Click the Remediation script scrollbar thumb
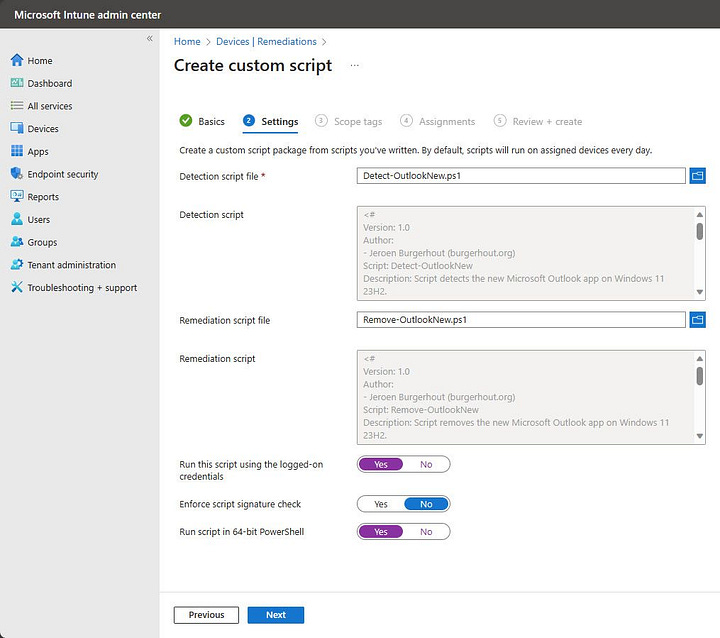This screenshot has width=720, height=638. pos(699,376)
